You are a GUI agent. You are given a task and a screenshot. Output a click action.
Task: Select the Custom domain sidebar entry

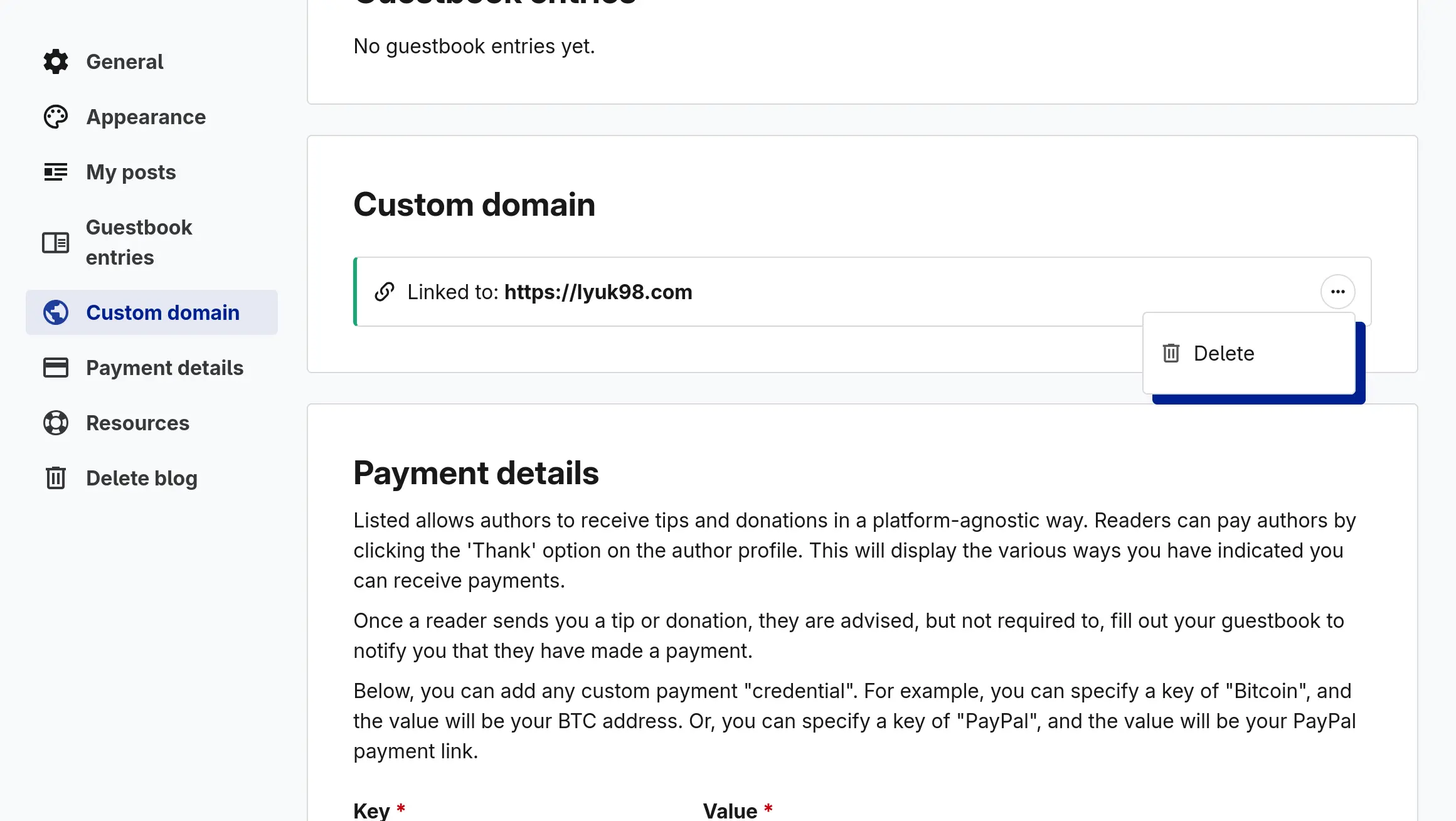[x=162, y=312]
